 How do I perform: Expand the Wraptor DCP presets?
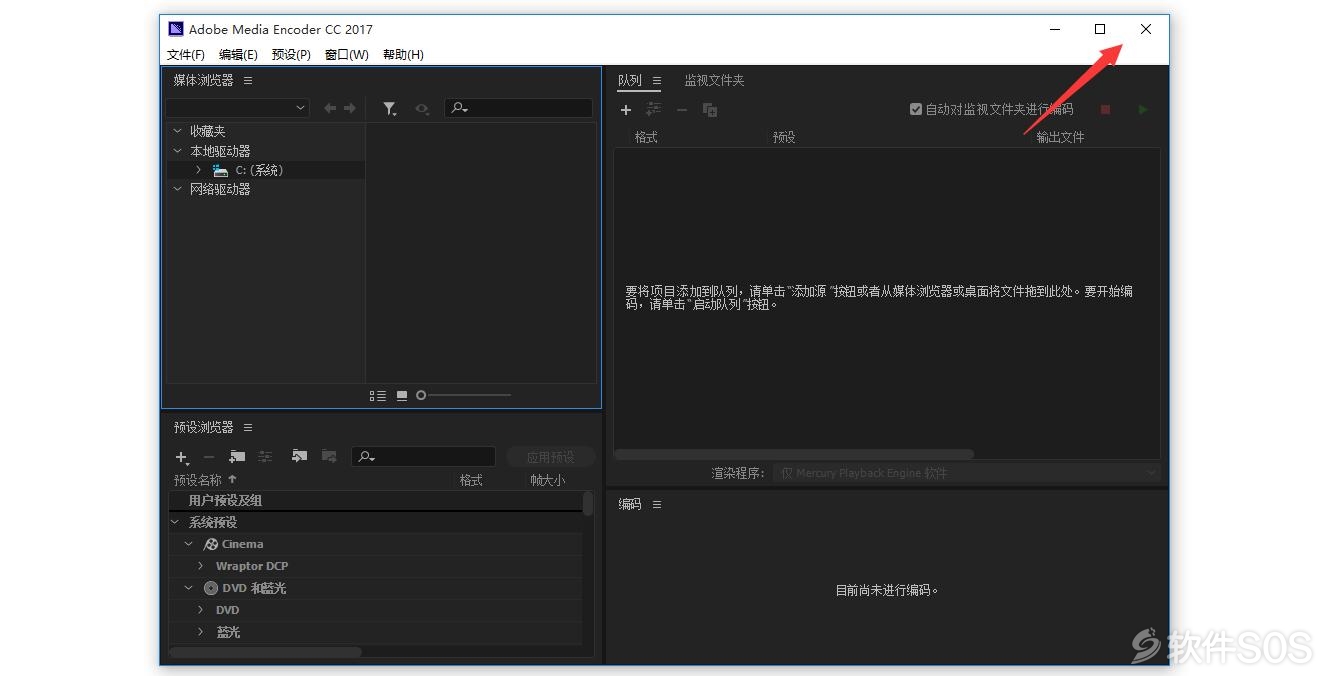(x=200, y=566)
